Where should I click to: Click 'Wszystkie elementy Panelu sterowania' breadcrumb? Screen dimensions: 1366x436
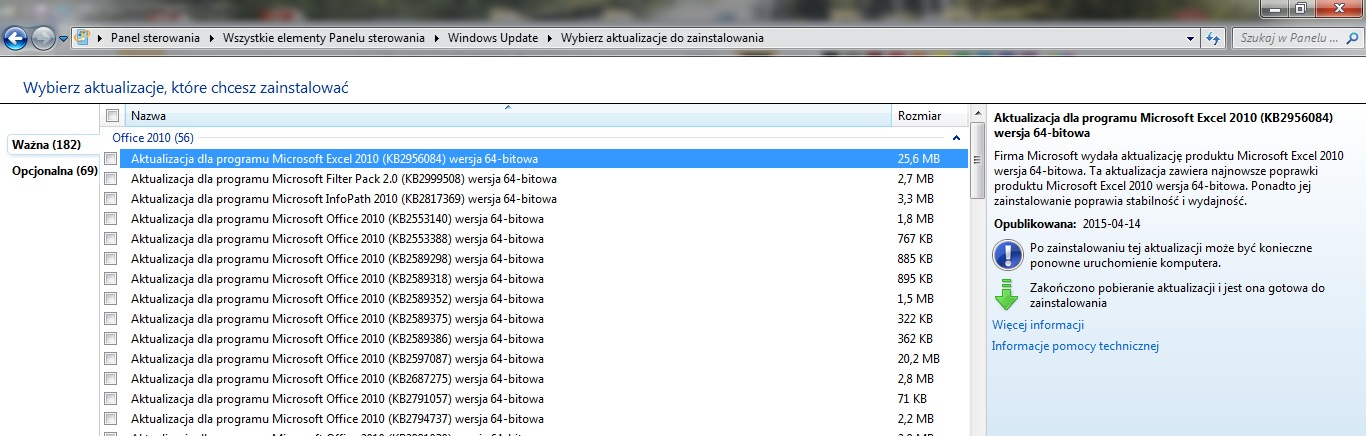[x=324, y=38]
